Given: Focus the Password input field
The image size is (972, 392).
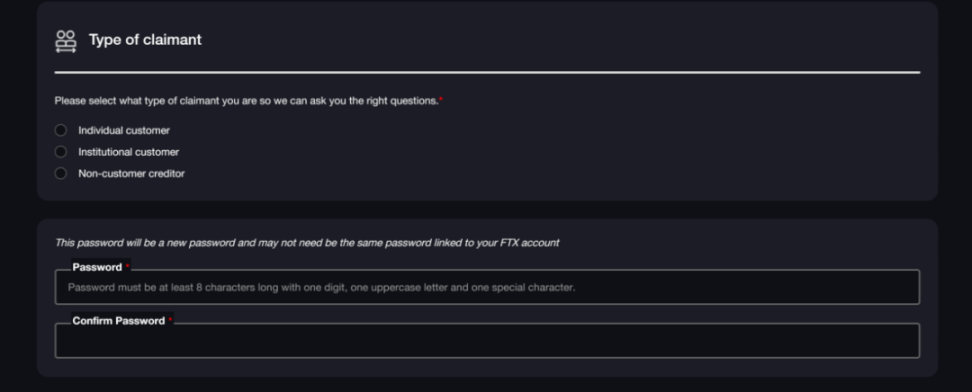Looking at the screenshot, I should [487, 287].
